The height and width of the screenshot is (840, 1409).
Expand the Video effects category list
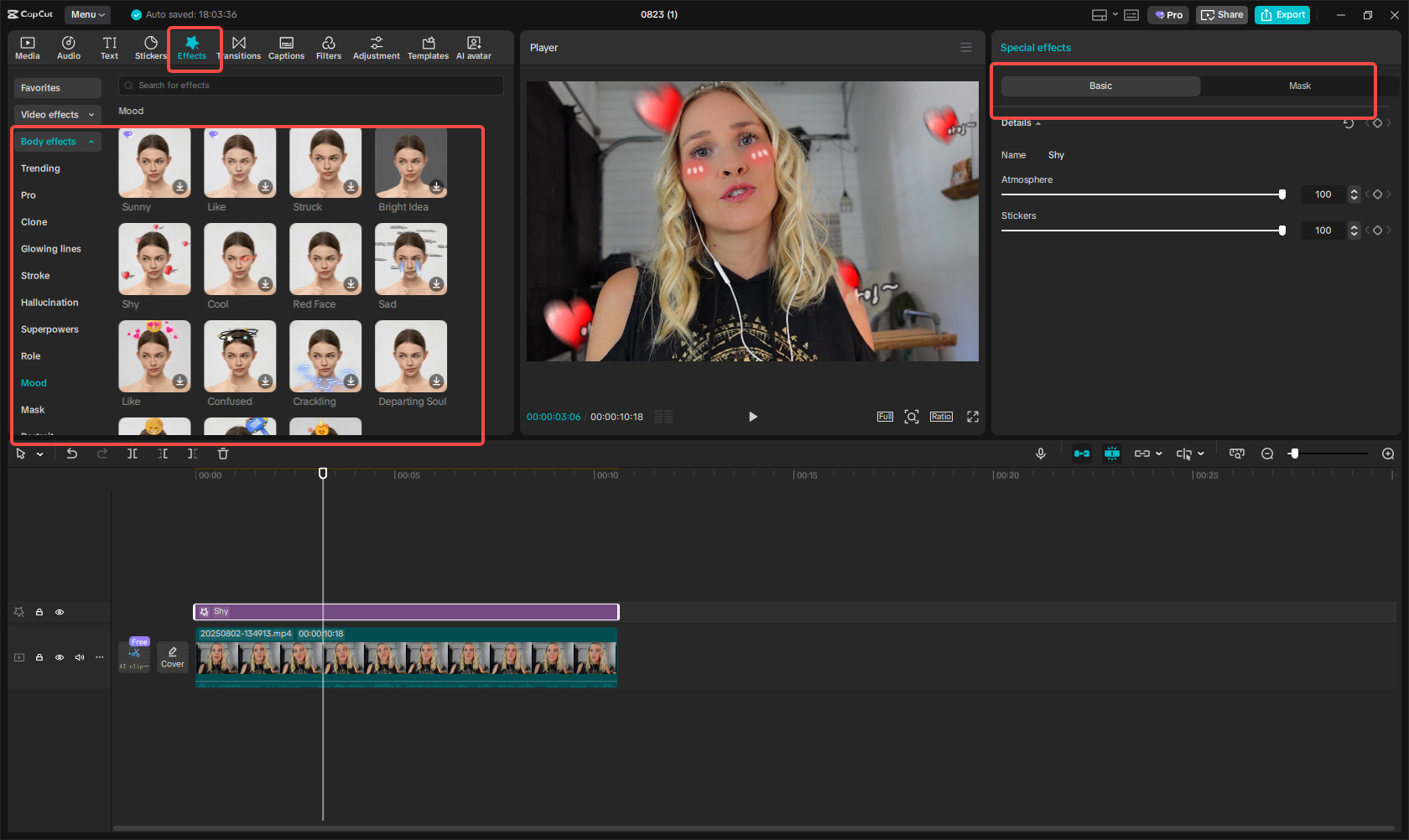(x=57, y=115)
